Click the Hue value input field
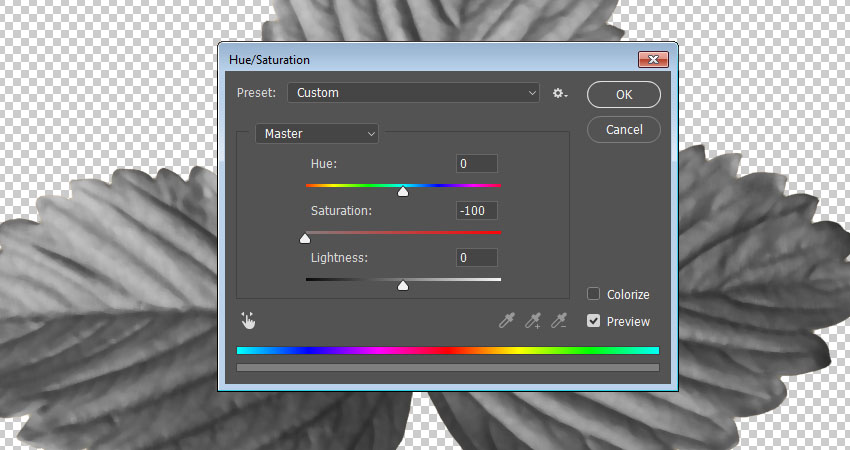This screenshot has height=450, width=850. coord(476,164)
